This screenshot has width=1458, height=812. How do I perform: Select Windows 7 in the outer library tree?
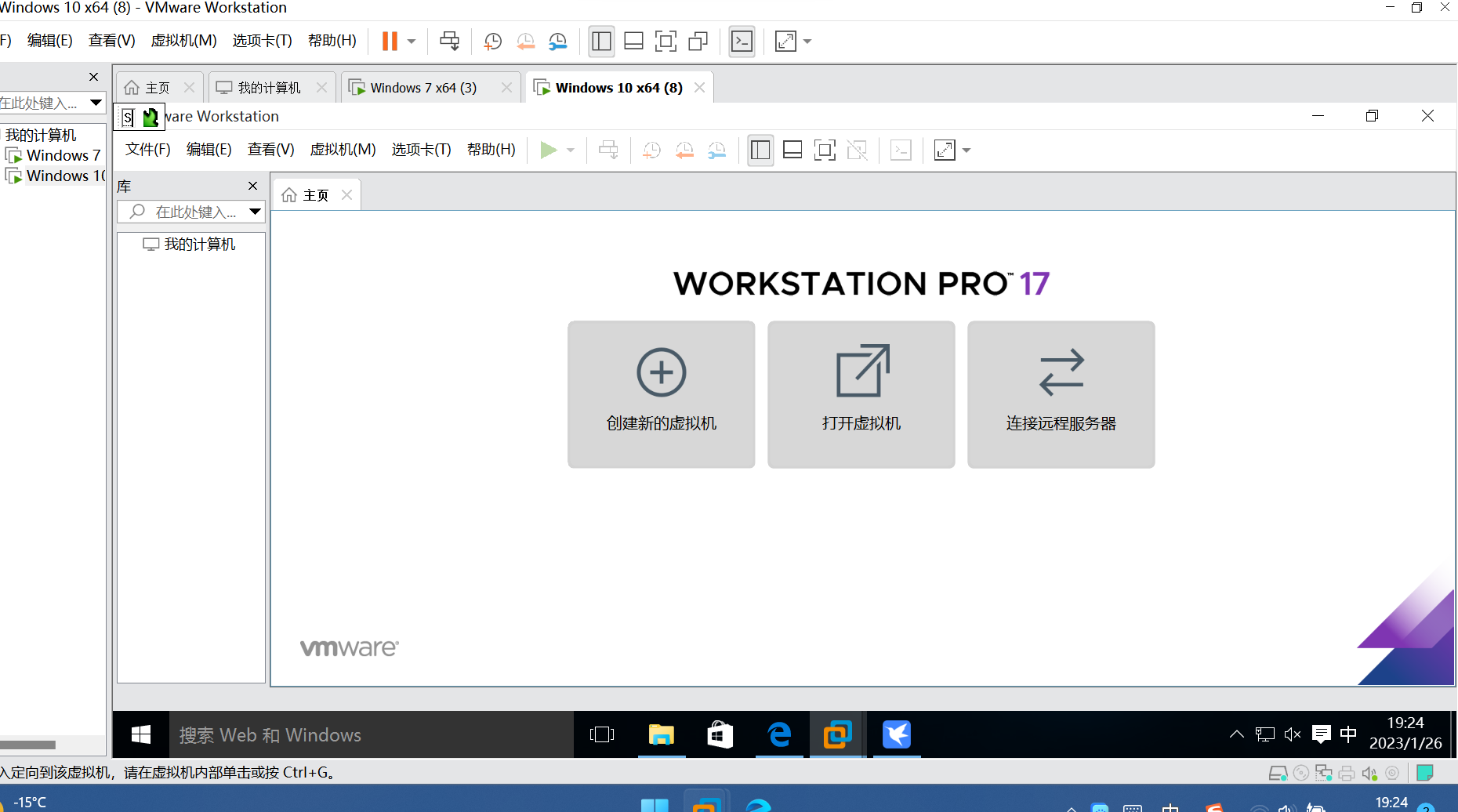53,155
